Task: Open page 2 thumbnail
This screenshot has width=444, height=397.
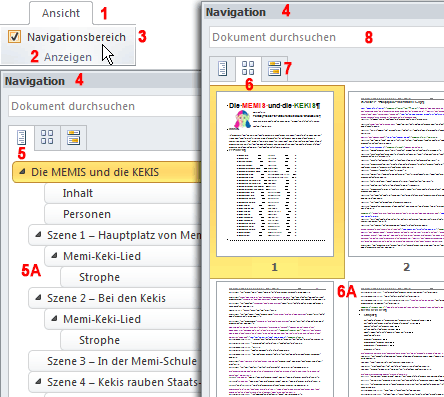Action: pos(396,174)
